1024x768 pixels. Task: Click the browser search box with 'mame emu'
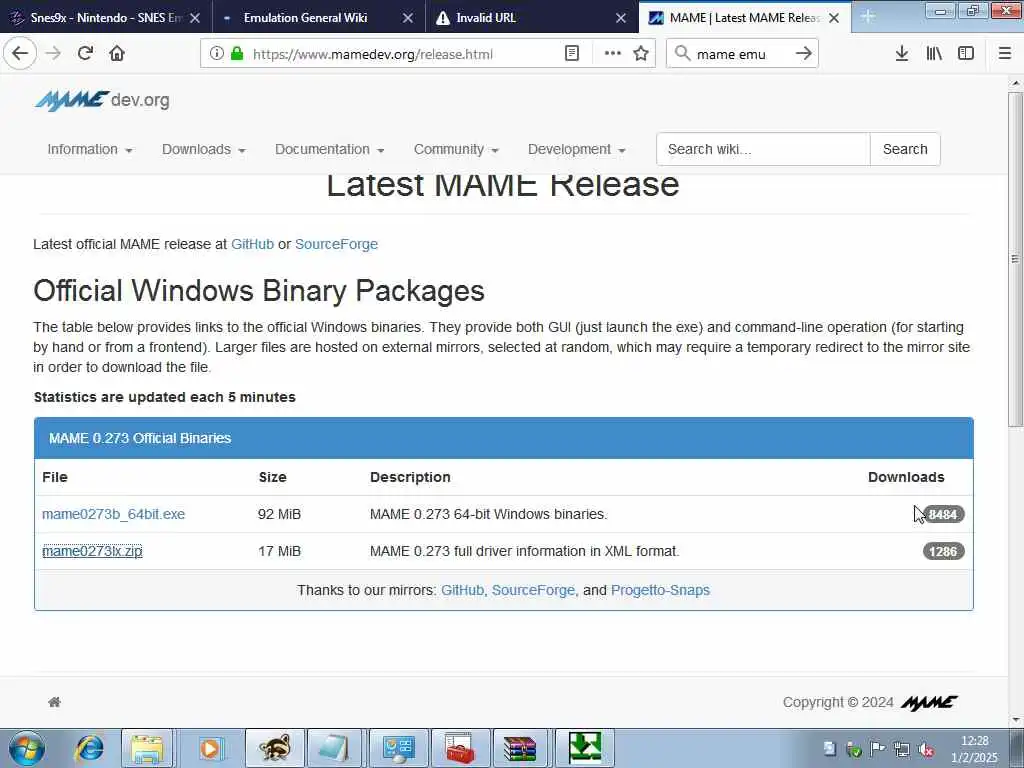click(x=741, y=54)
